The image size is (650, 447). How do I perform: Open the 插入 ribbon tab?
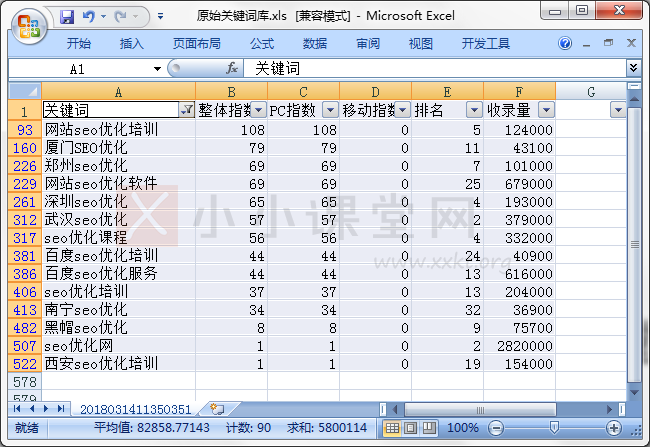click(x=131, y=44)
